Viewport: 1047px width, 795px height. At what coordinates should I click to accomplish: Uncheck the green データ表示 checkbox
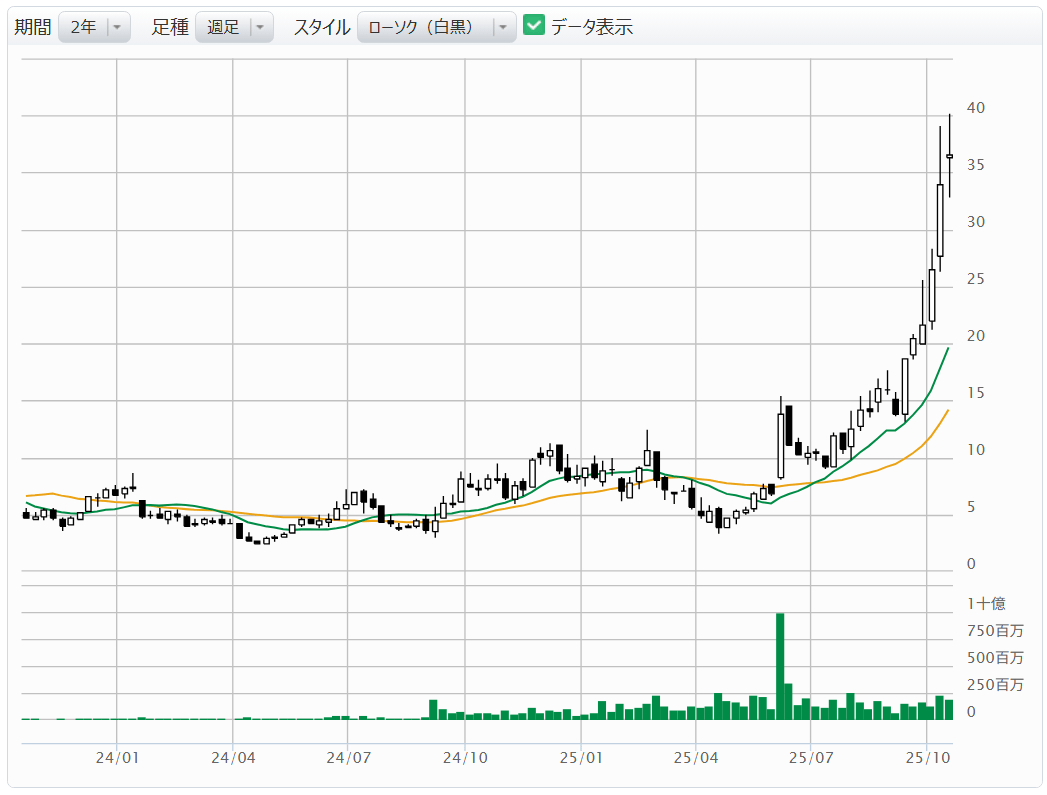[x=534, y=27]
